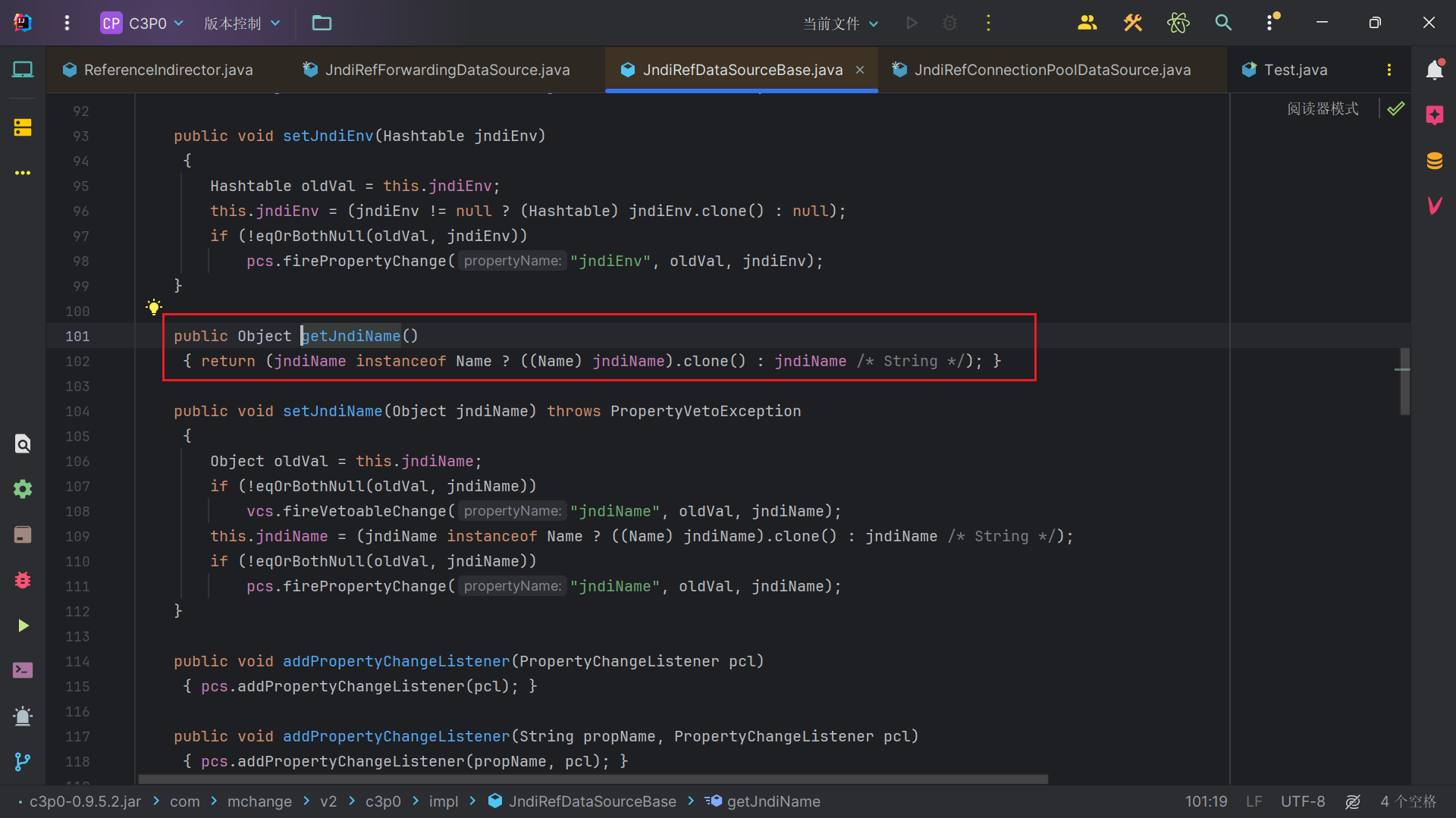The image size is (1456, 818).
Task: Switch to JndiRefConnectionPoolDataSource.java tab
Action: (1041, 70)
